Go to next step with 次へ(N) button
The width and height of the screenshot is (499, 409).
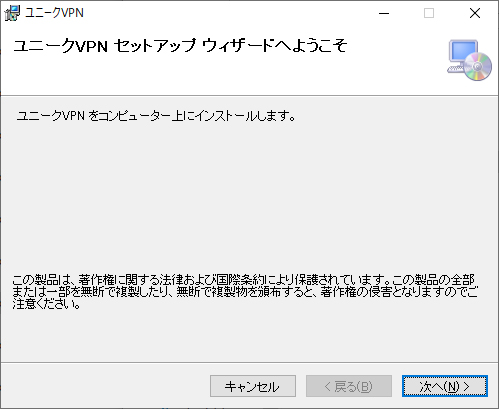pyautogui.click(x=445, y=386)
